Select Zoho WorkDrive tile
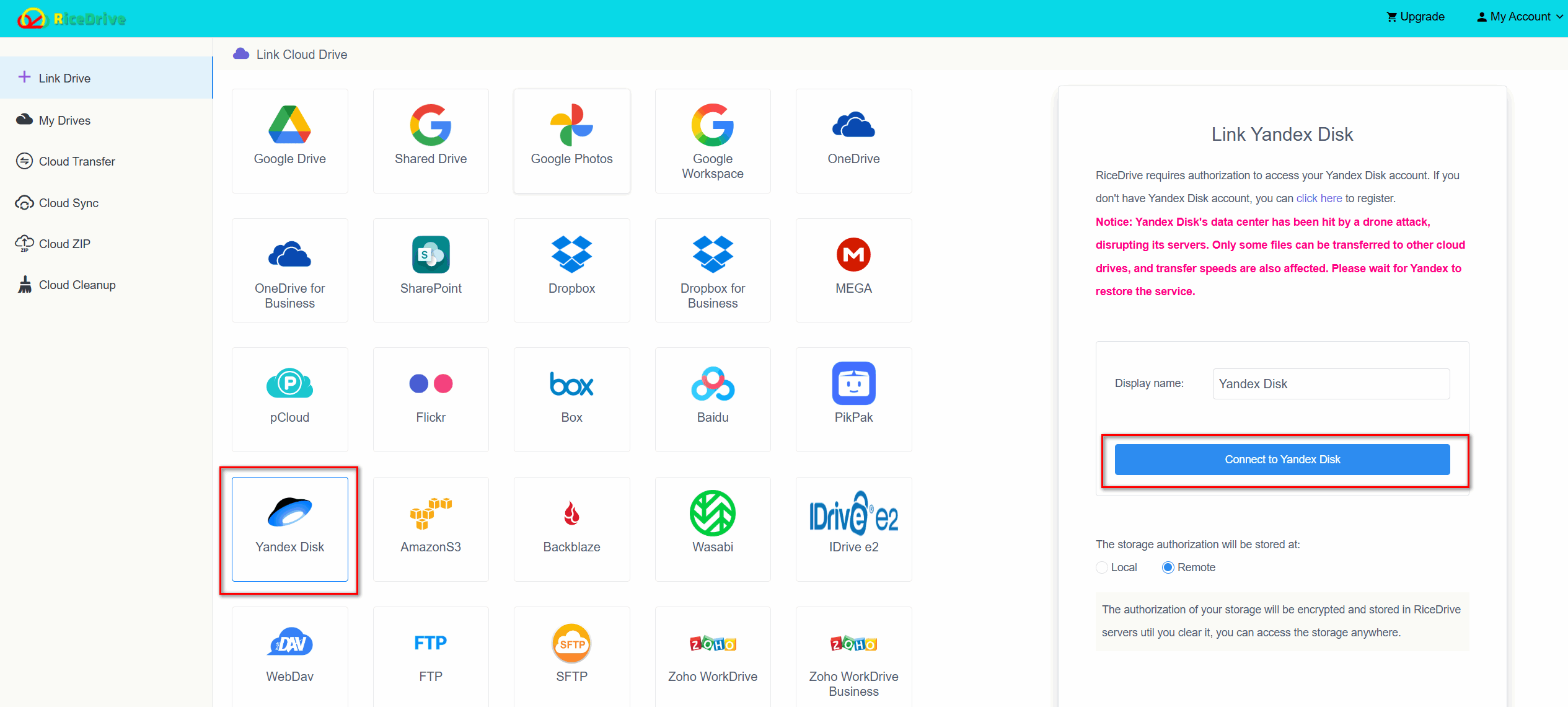 coord(713,657)
